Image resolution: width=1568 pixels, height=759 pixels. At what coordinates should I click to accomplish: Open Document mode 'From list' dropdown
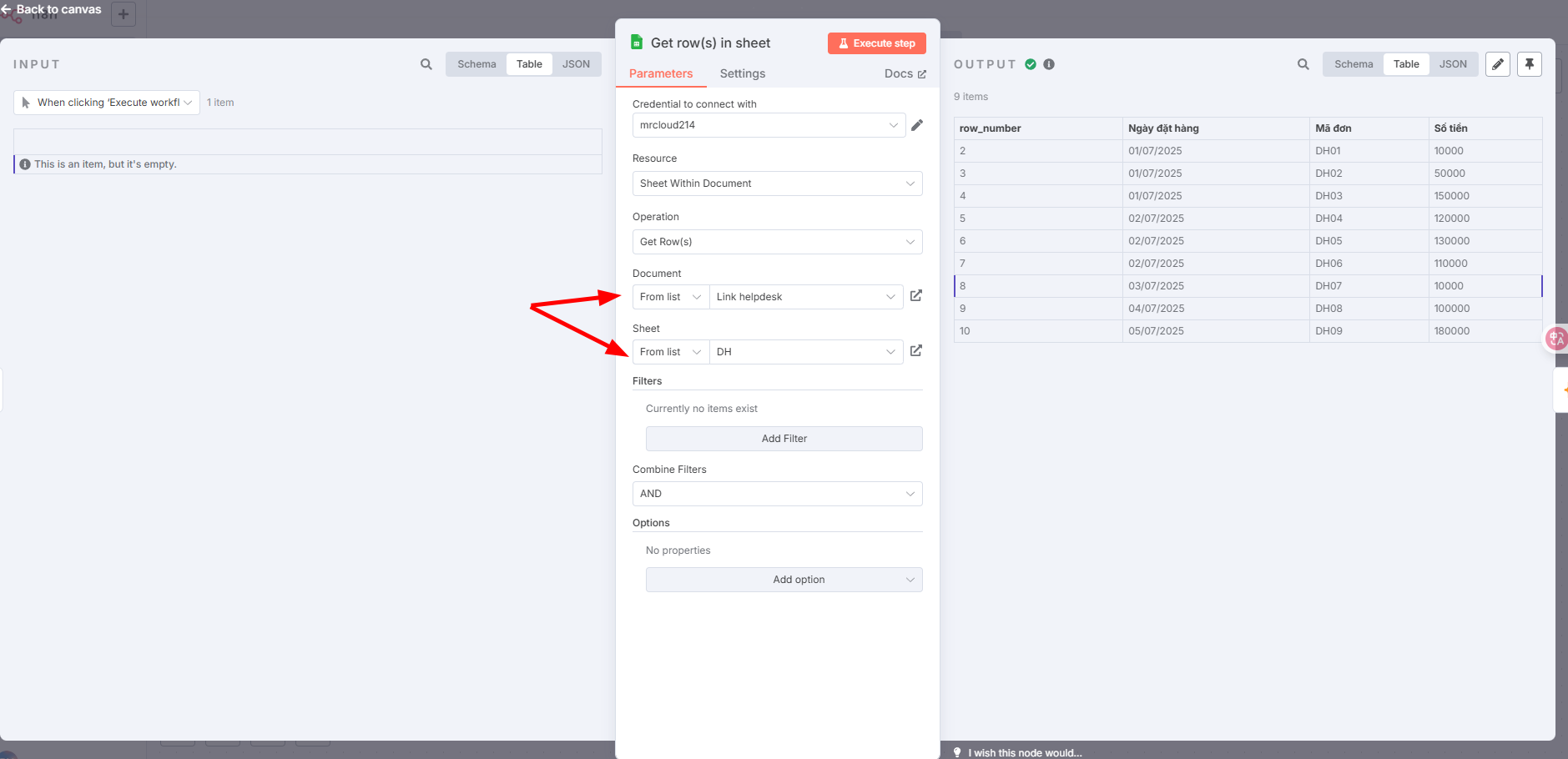[671, 297]
